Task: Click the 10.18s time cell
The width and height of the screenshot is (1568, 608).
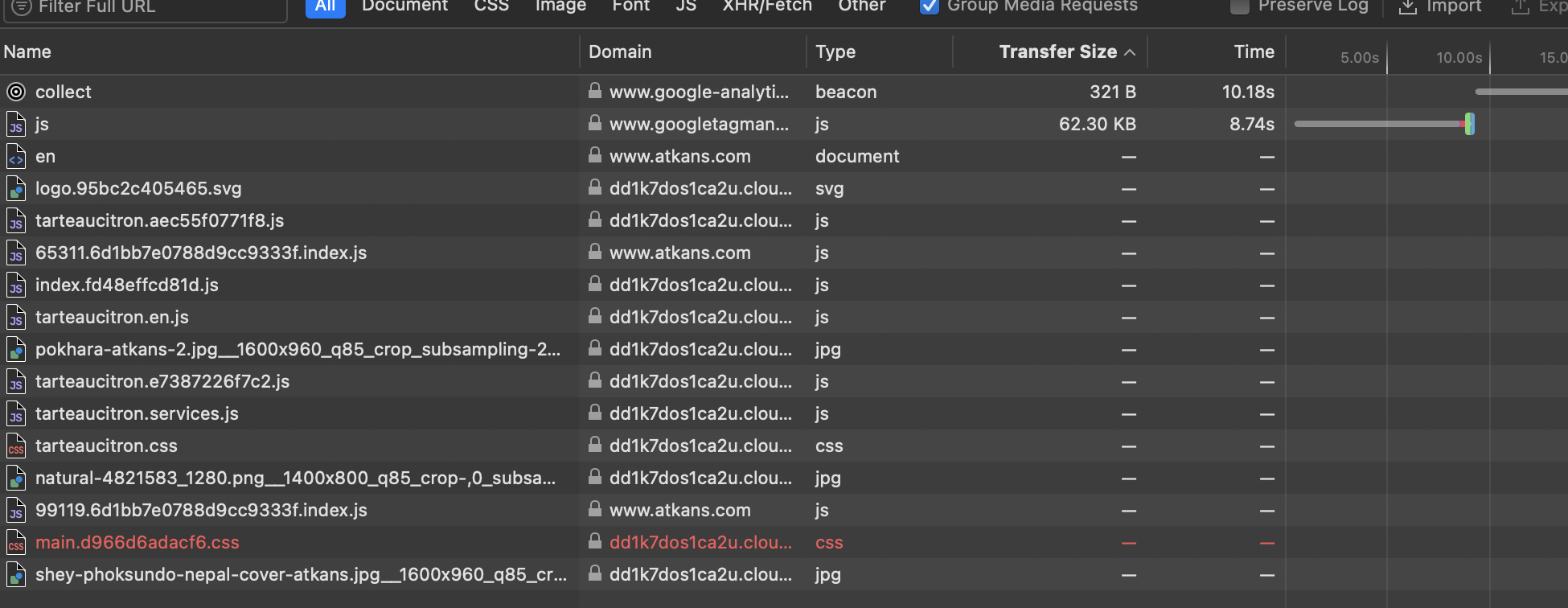Action: pyautogui.click(x=1248, y=92)
